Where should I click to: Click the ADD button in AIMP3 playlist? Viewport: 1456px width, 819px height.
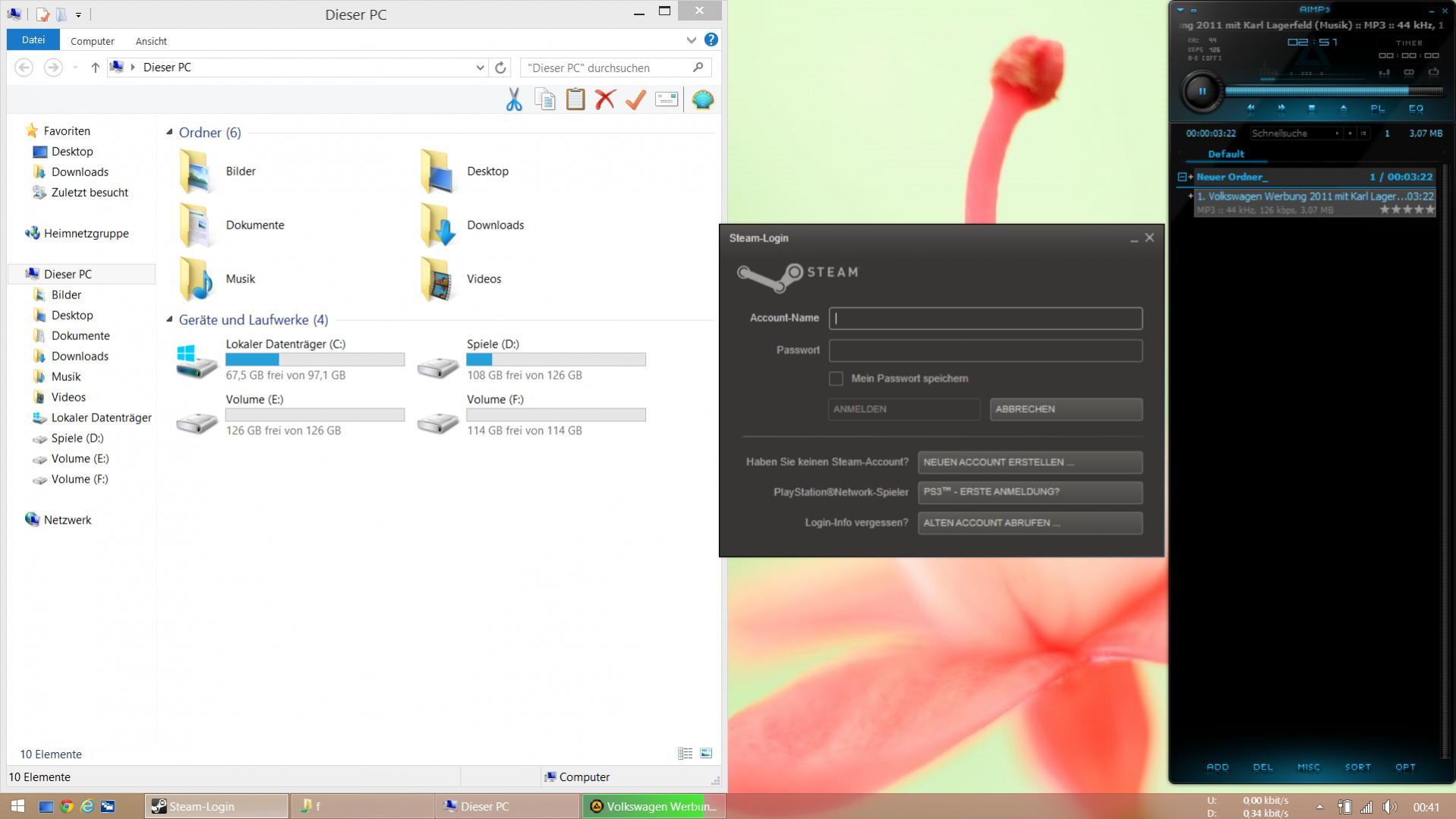[1218, 767]
